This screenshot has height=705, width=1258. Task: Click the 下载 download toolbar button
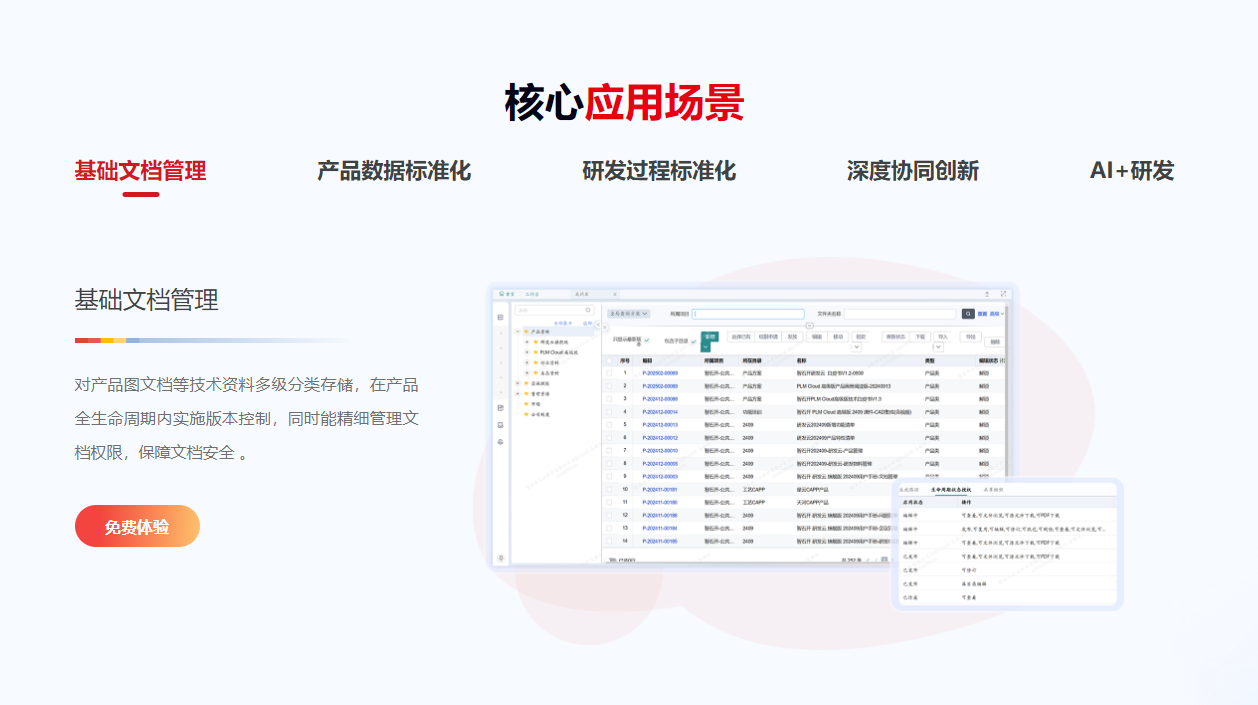point(922,337)
